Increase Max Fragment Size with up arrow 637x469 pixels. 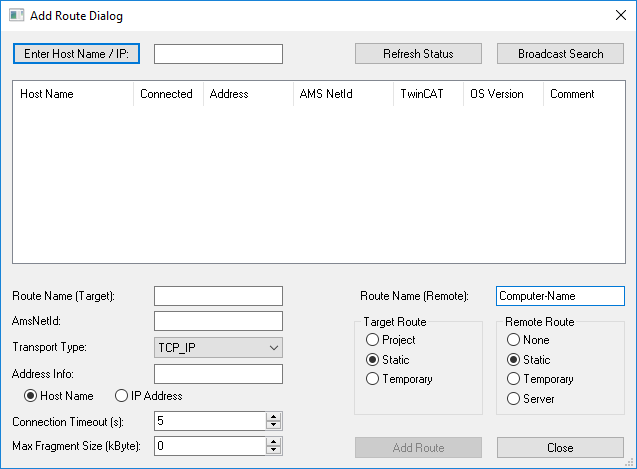(273, 442)
